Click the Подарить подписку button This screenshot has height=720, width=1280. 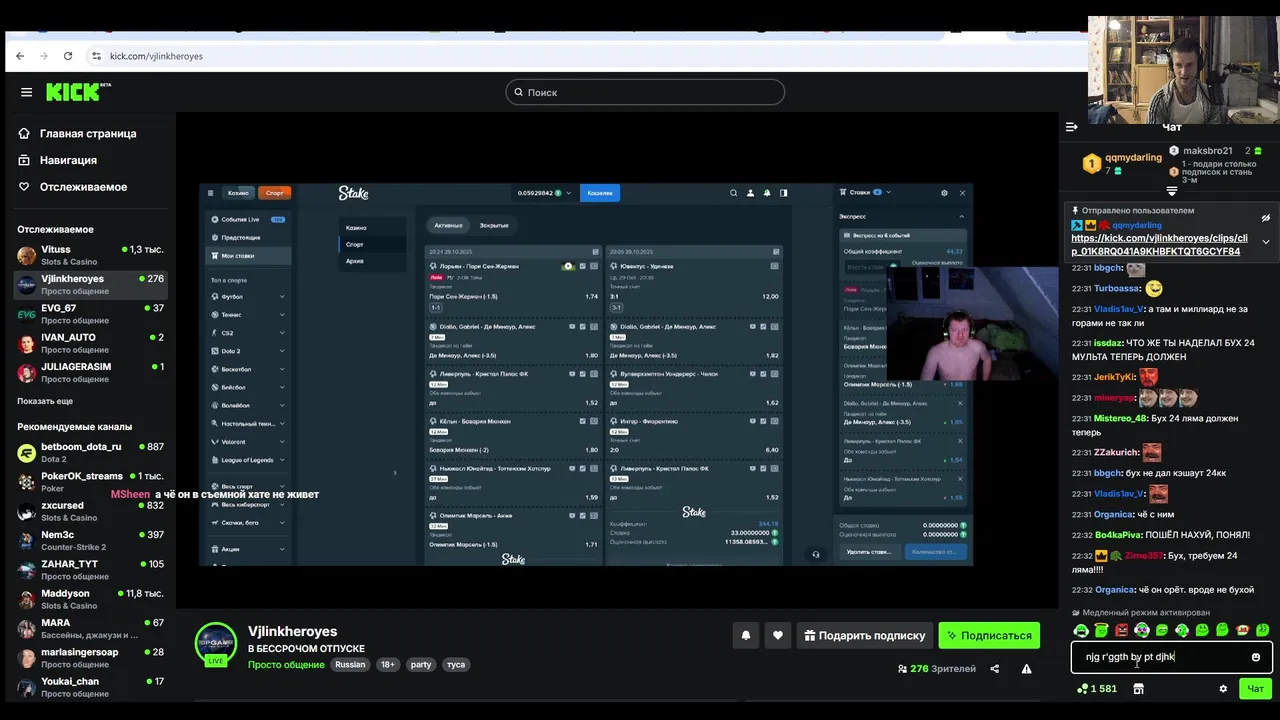(865, 635)
